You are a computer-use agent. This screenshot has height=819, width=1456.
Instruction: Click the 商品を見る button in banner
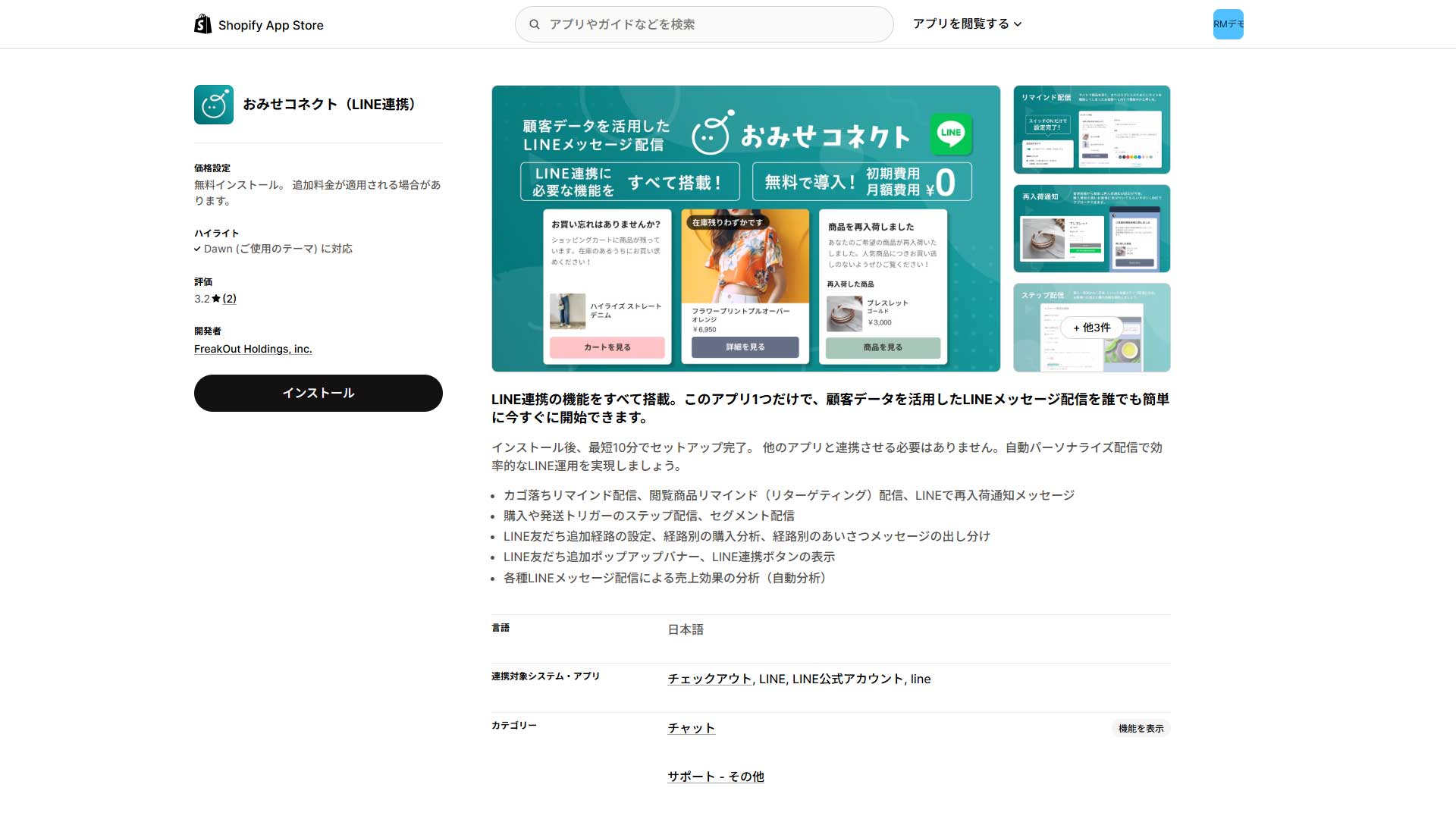[883, 347]
